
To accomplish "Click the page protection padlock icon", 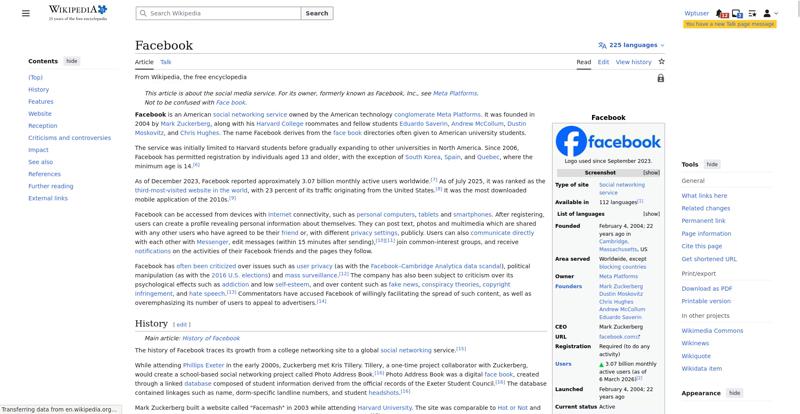I will tap(661, 78).
